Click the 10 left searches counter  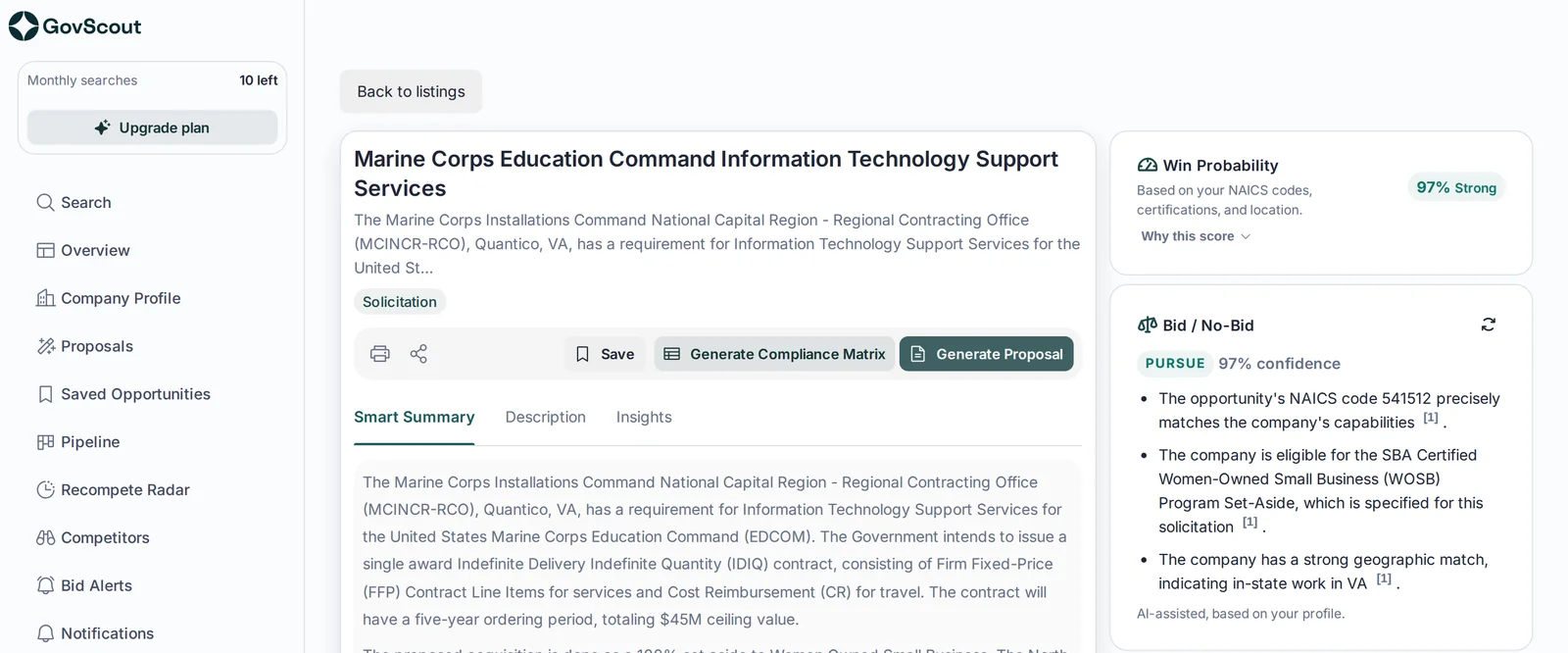[x=259, y=80]
